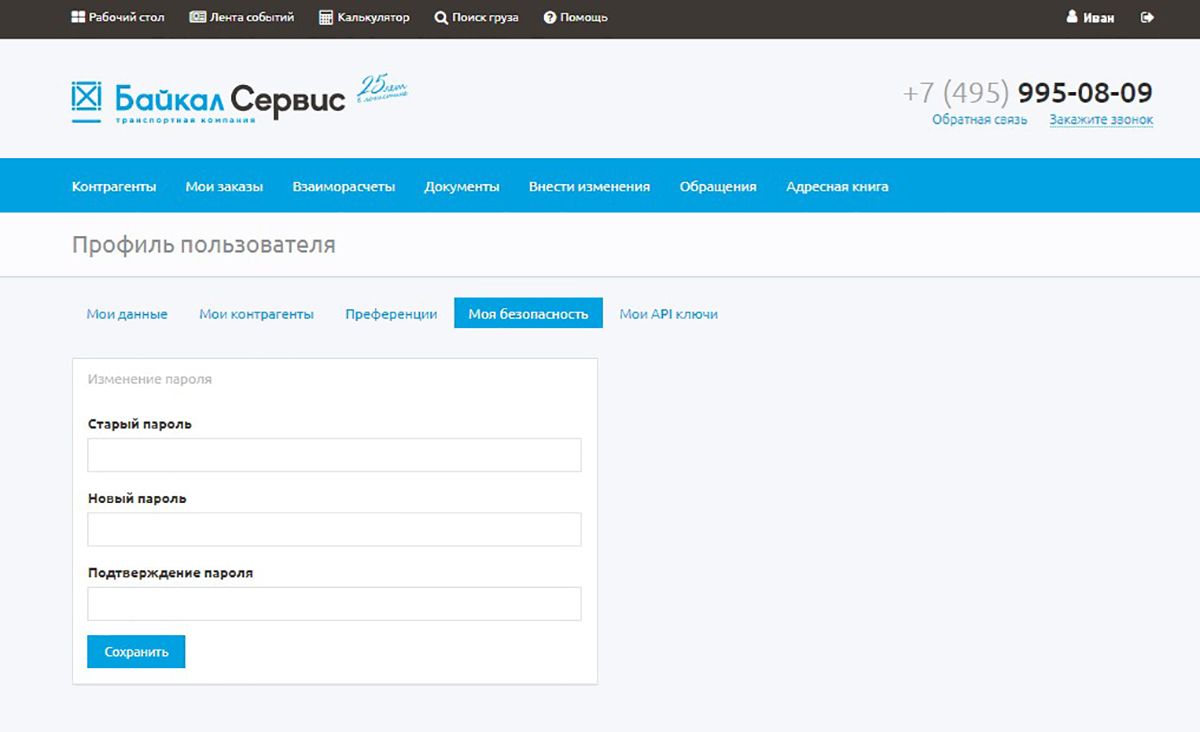The height and width of the screenshot is (732, 1200).
Task: Click the Байкал Сервис logo
Action: pyautogui.click(x=208, y=100)
